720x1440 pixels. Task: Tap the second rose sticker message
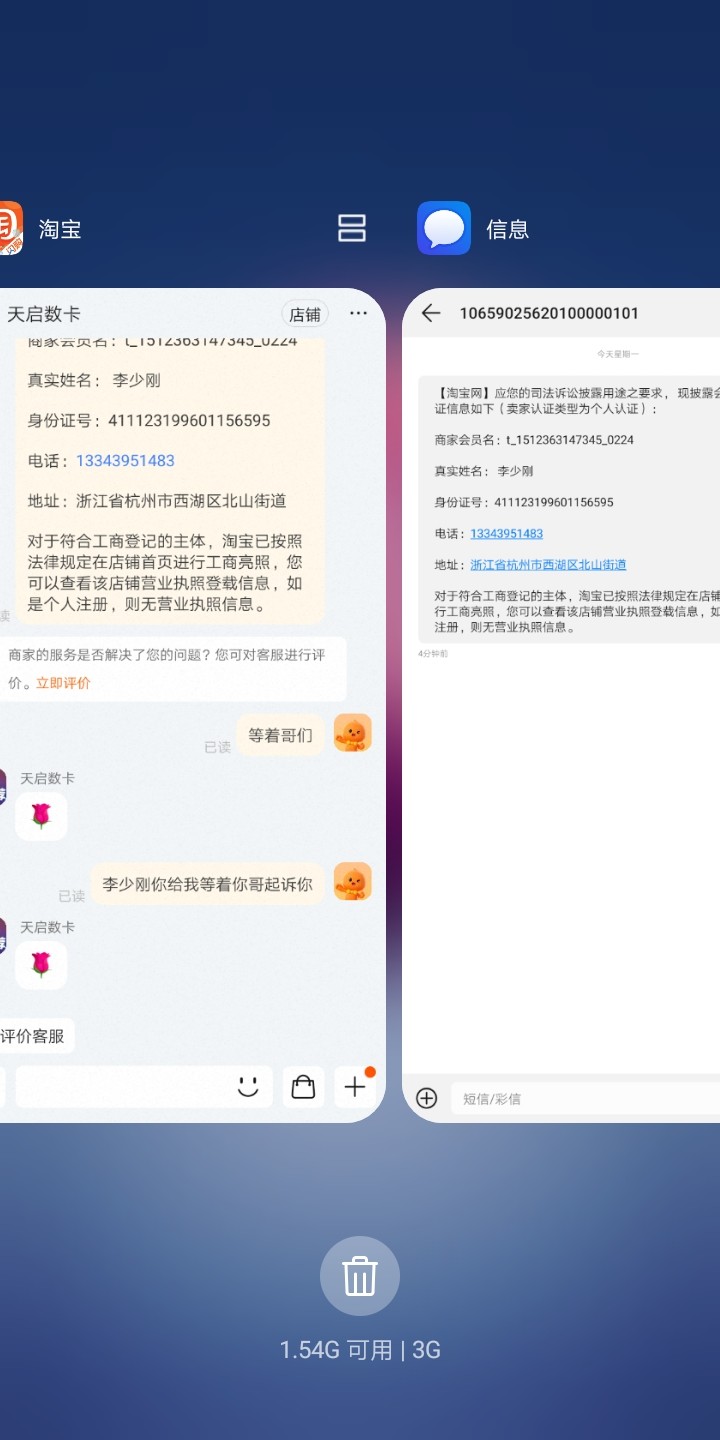41,965
